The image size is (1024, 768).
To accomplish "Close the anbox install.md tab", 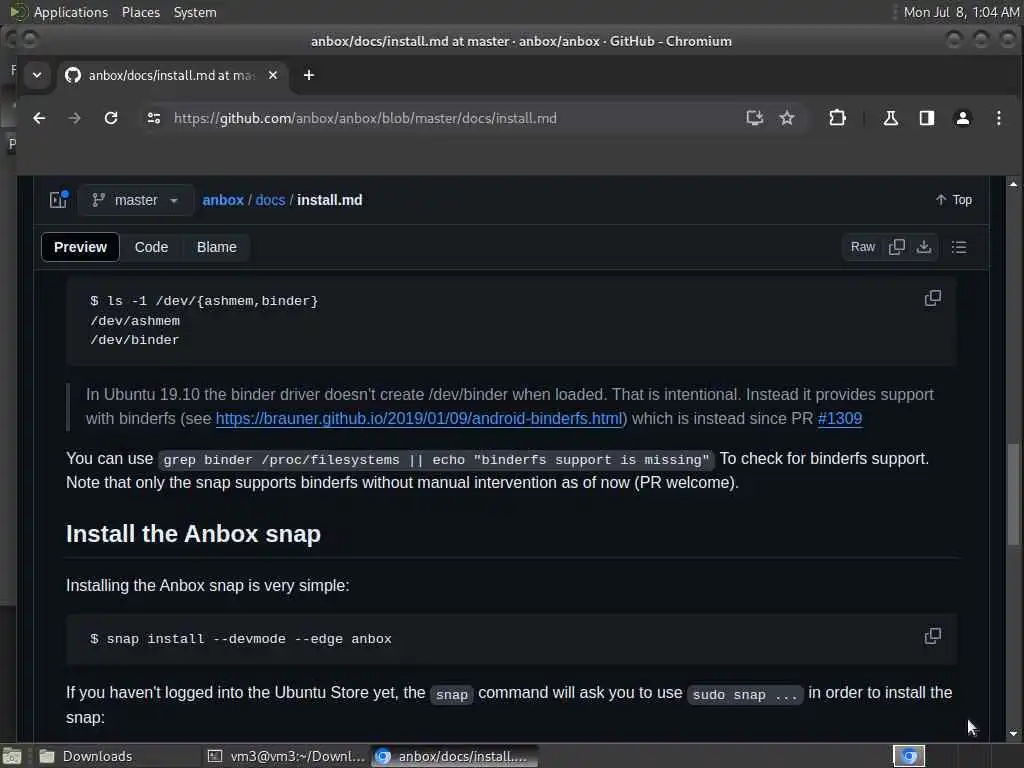I will [x=273, y=75].
